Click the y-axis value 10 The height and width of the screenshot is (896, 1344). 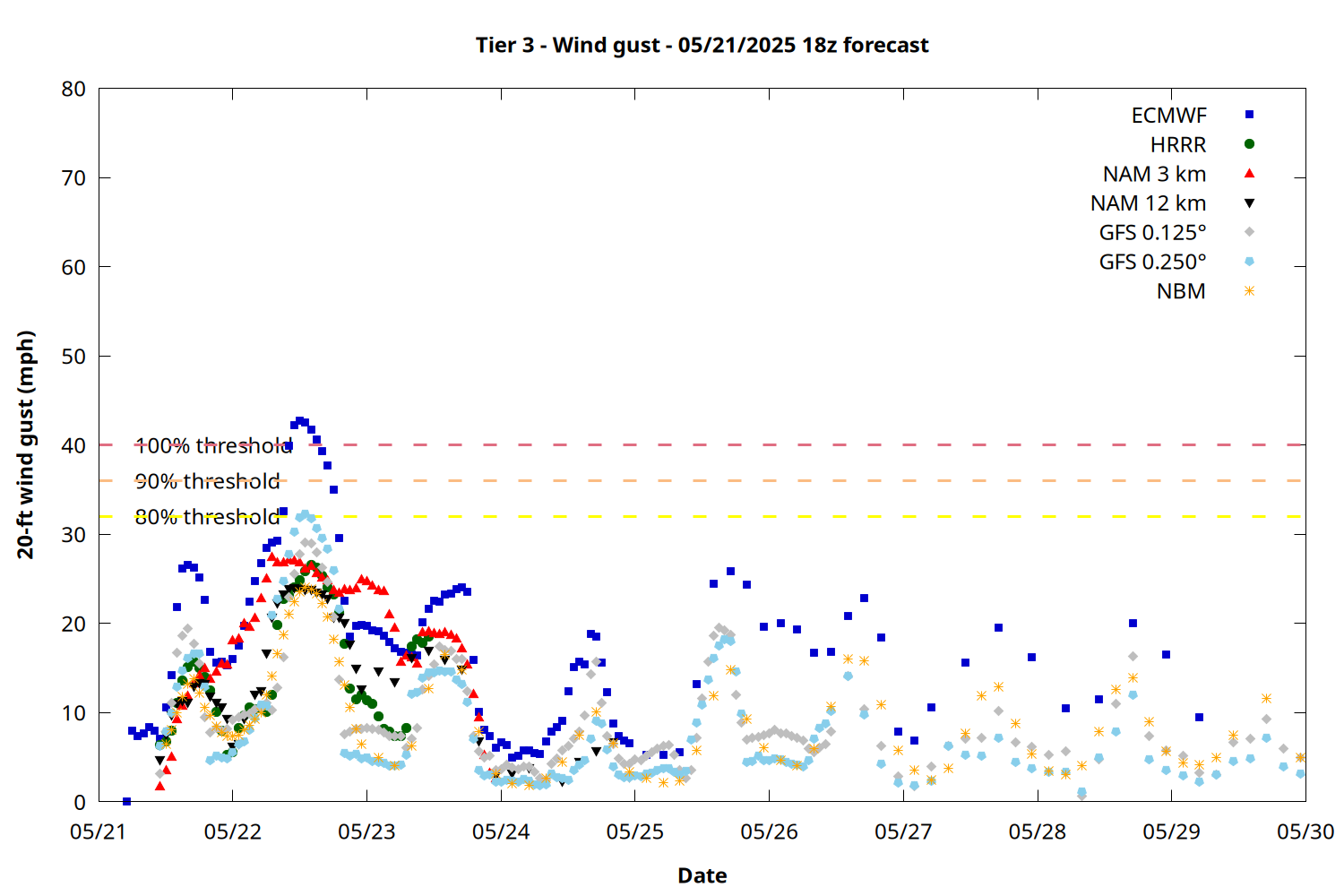[x=74, y=713]
